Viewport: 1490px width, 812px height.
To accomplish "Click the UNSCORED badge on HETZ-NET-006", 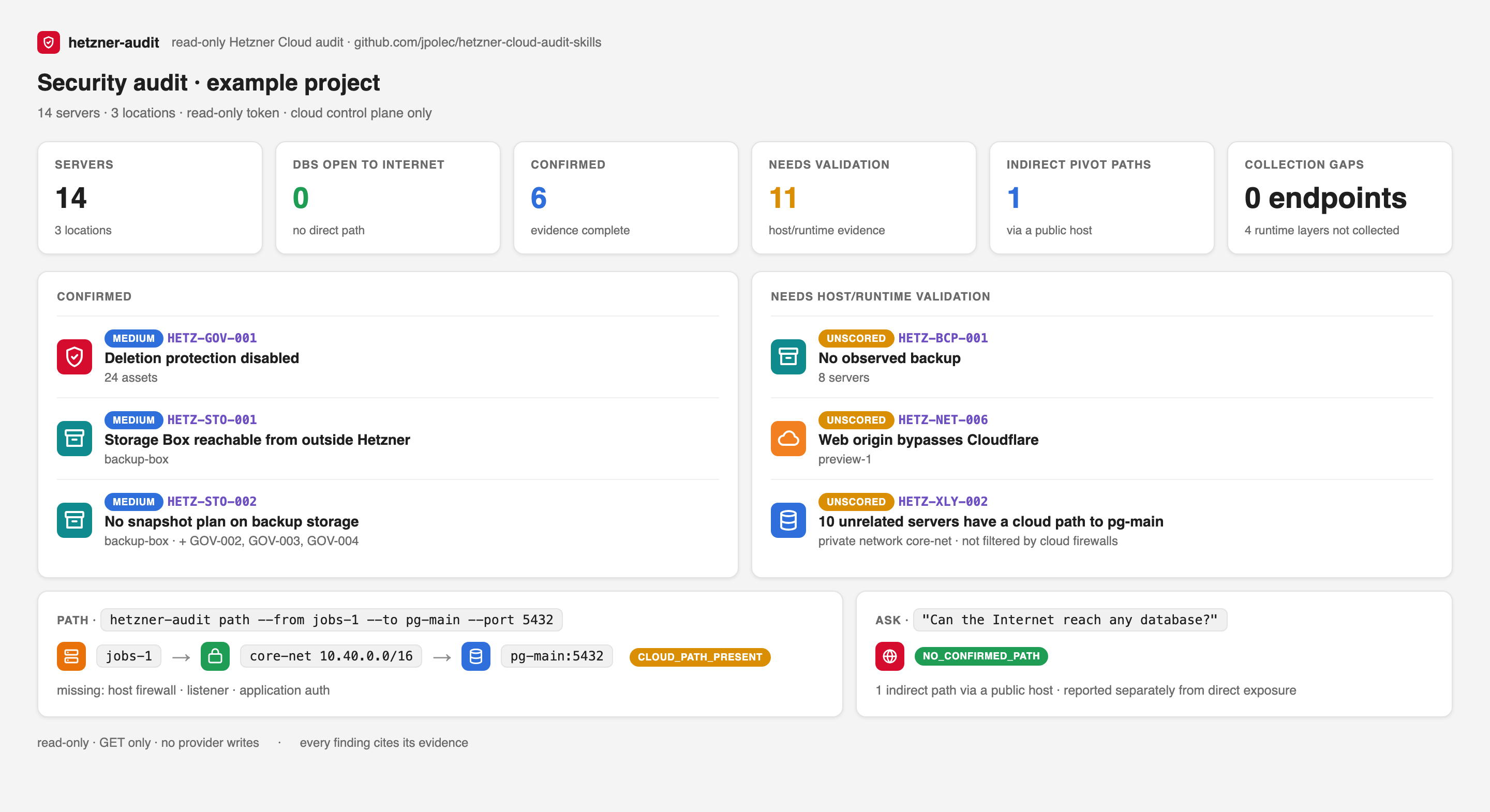I will (856, 420).
